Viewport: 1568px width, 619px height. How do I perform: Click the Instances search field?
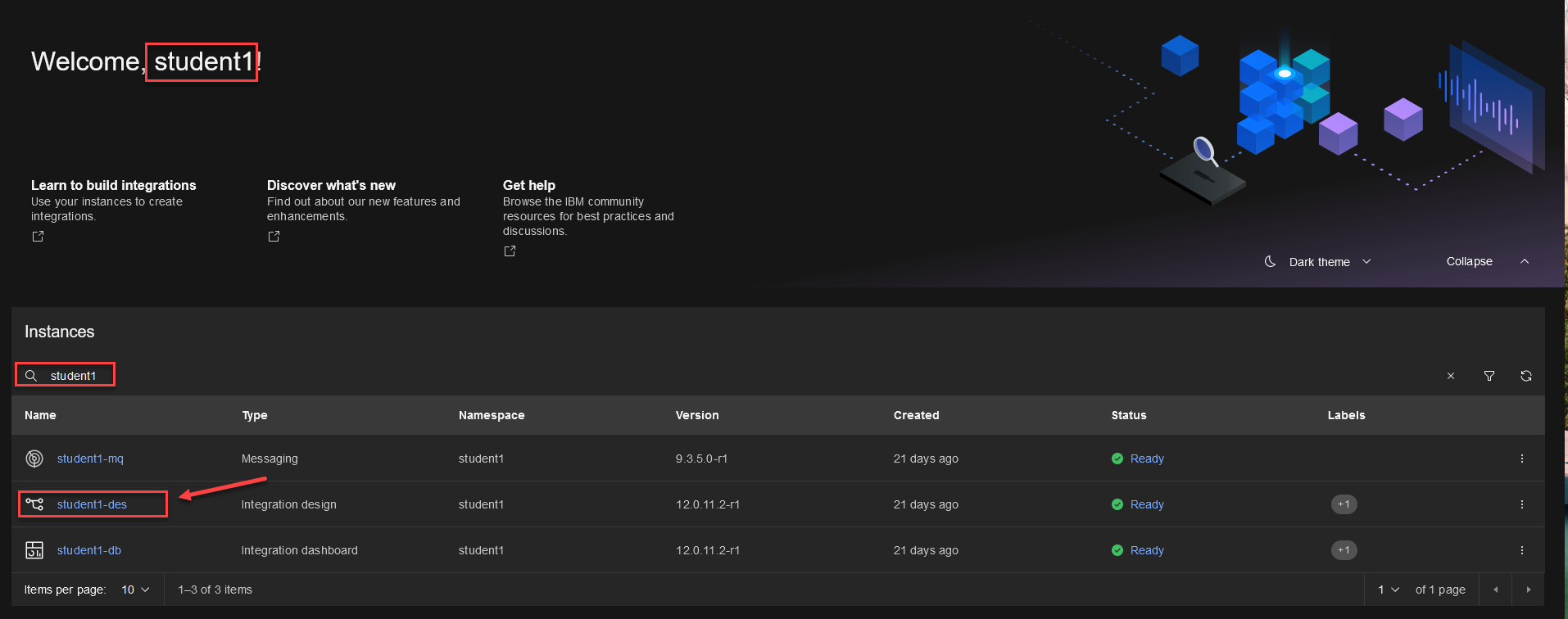pyautogui.click(x=74, y=376)
